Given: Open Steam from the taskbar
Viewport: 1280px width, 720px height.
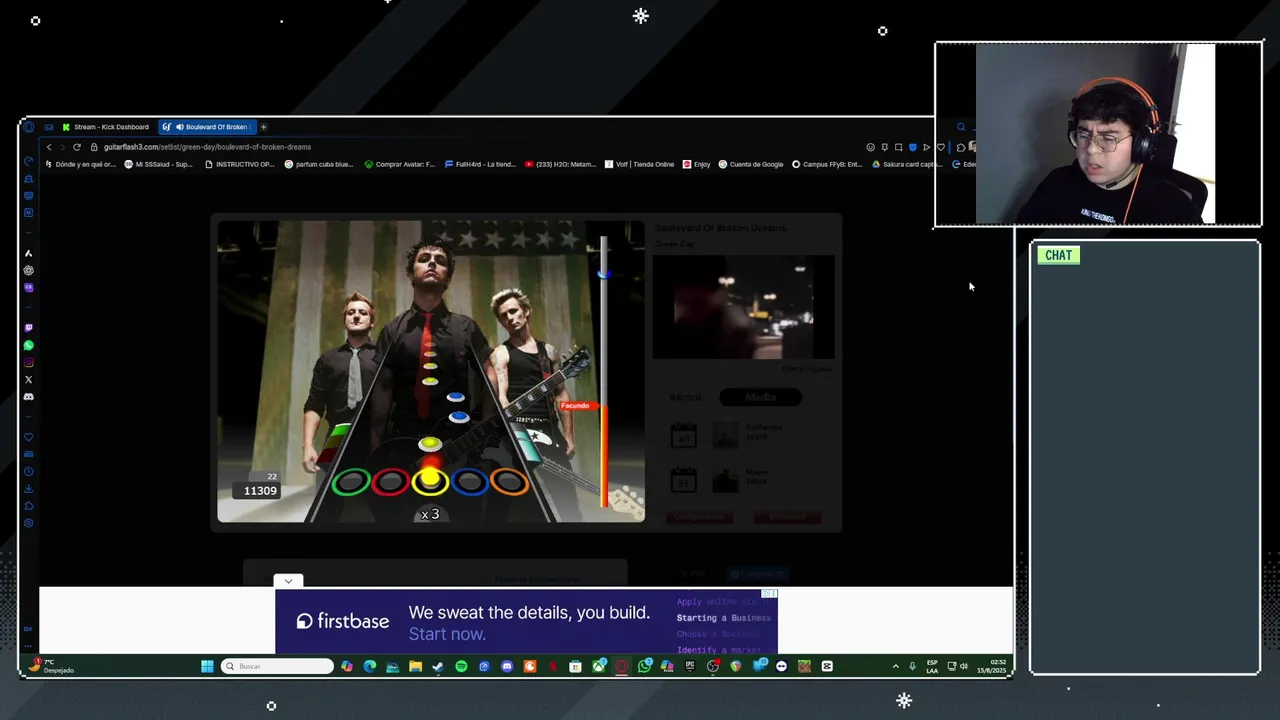Looking at the screenshot, I should tap(438, 666).
